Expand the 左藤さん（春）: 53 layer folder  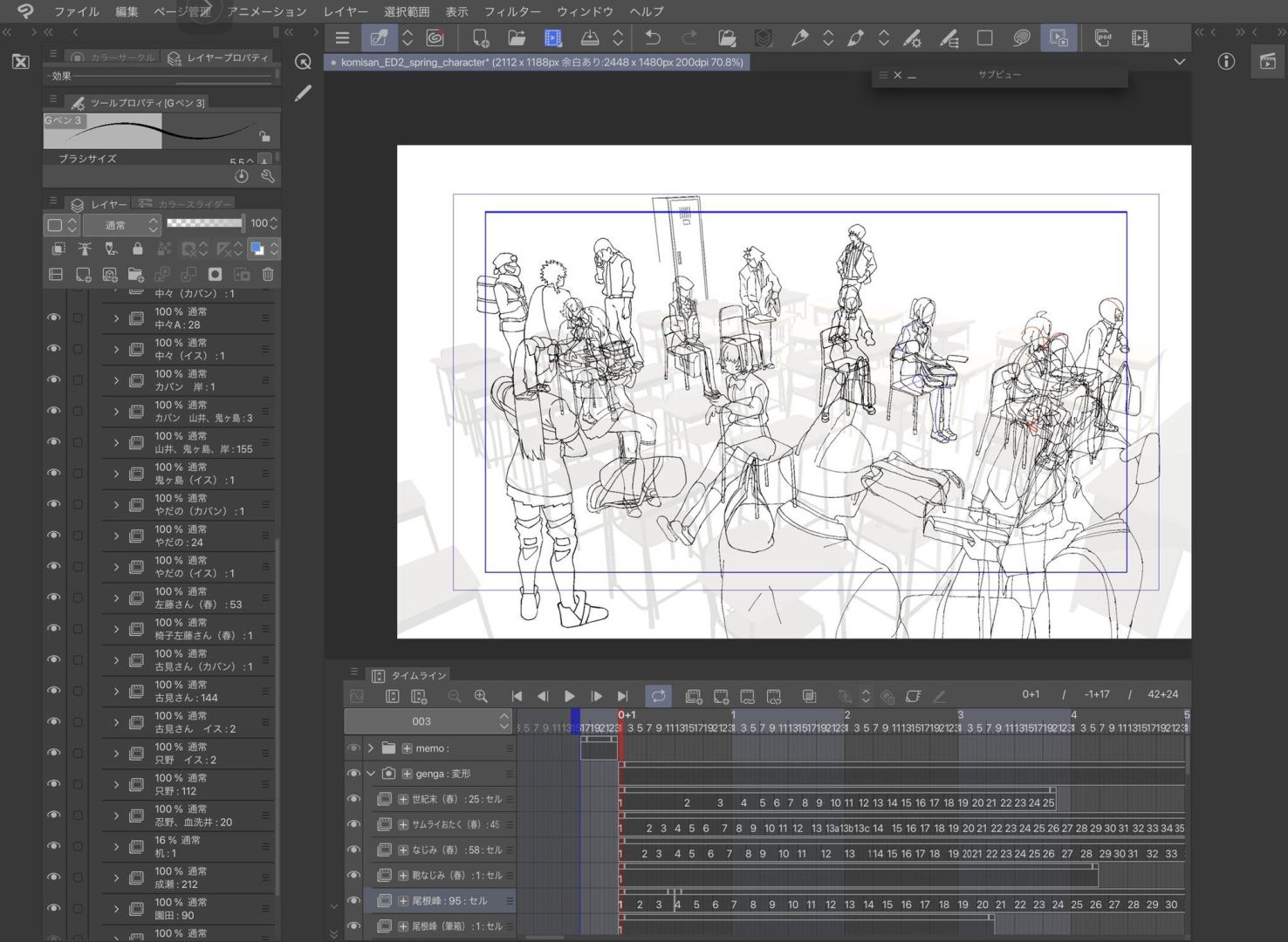[x=116, y=598]
